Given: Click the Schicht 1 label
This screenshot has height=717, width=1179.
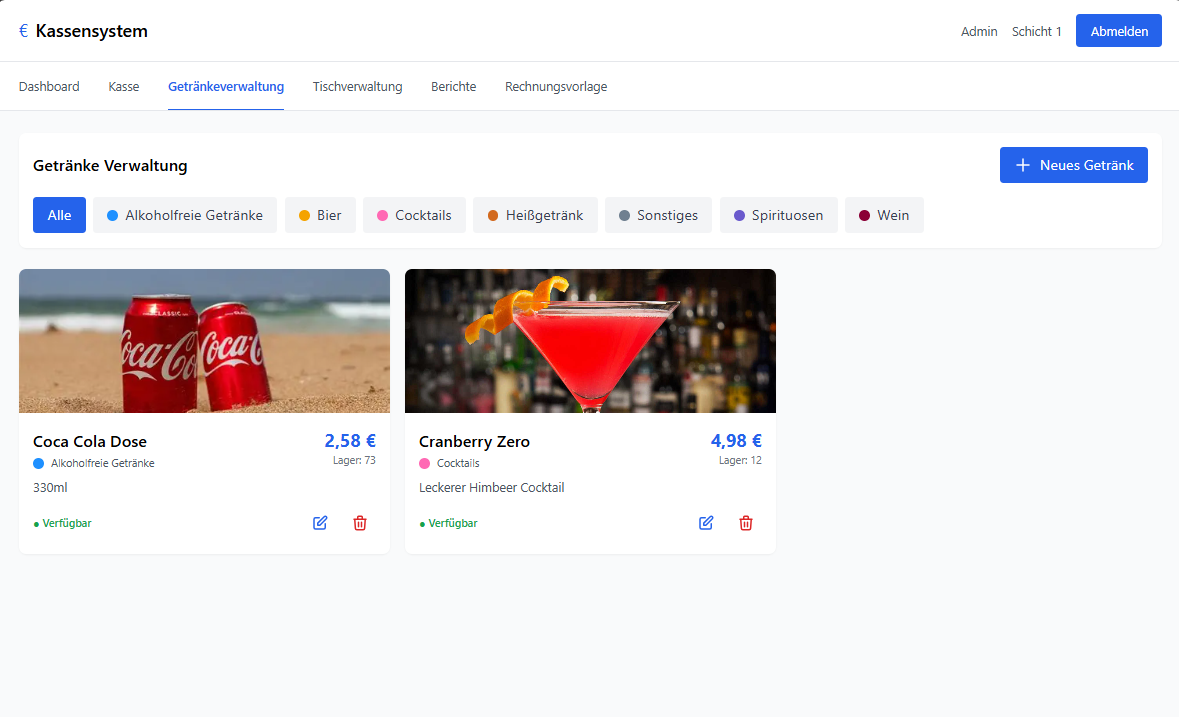Looking at the screenshot, I should coord(1037,32).
